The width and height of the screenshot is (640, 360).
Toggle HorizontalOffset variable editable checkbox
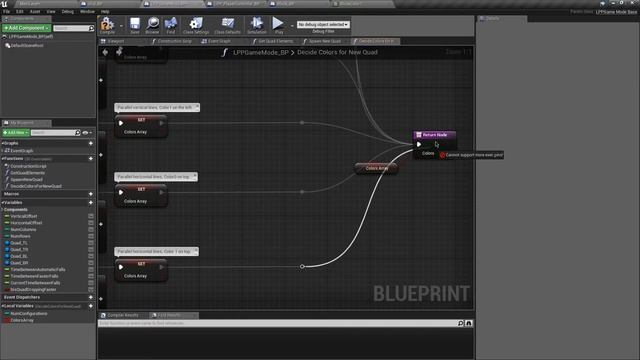pos(91,223)
